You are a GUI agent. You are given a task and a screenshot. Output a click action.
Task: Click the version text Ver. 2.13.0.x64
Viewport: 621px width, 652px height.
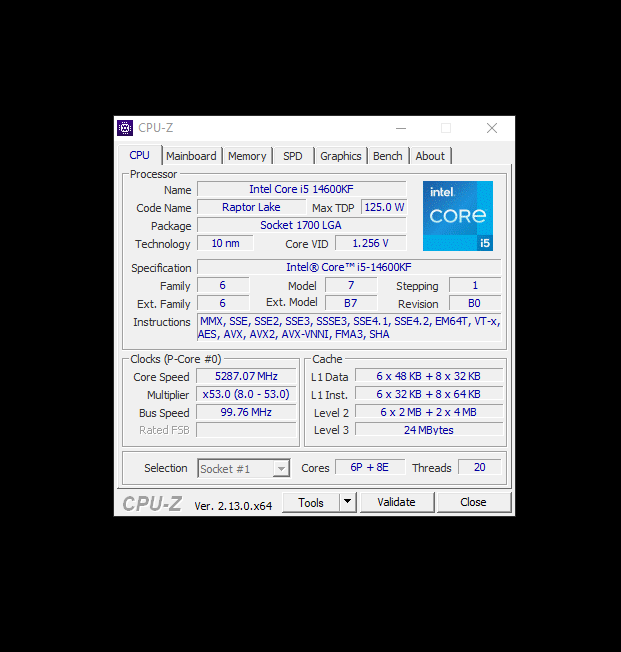pos(233,506)
